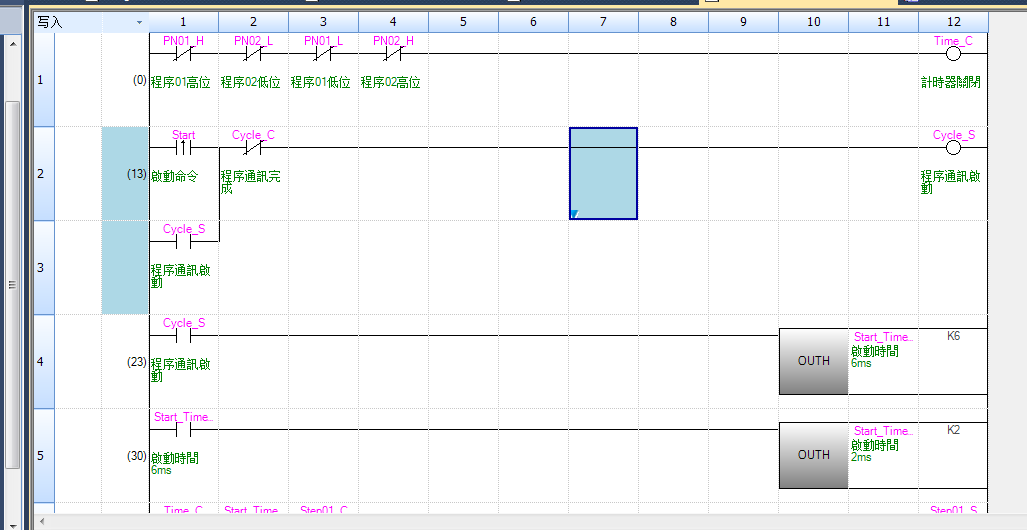Open the 写入 mode dropdown
Image resolution: width=1027 pixels, height=530 pixels.
point(139,21)
